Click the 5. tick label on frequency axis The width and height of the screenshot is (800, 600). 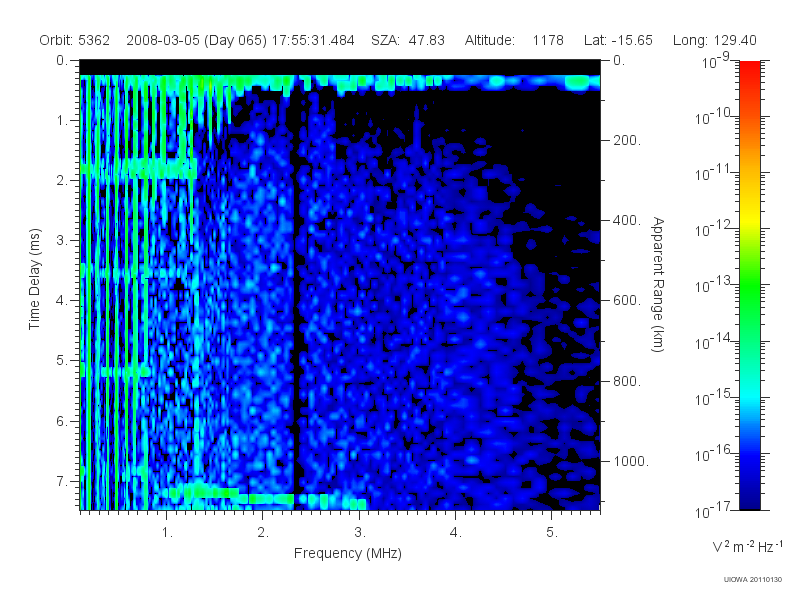click(x=552, y=533)
